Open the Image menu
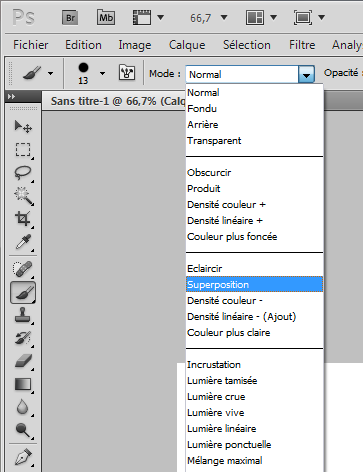Screen dimensions: 363x472 pos(135,45)
